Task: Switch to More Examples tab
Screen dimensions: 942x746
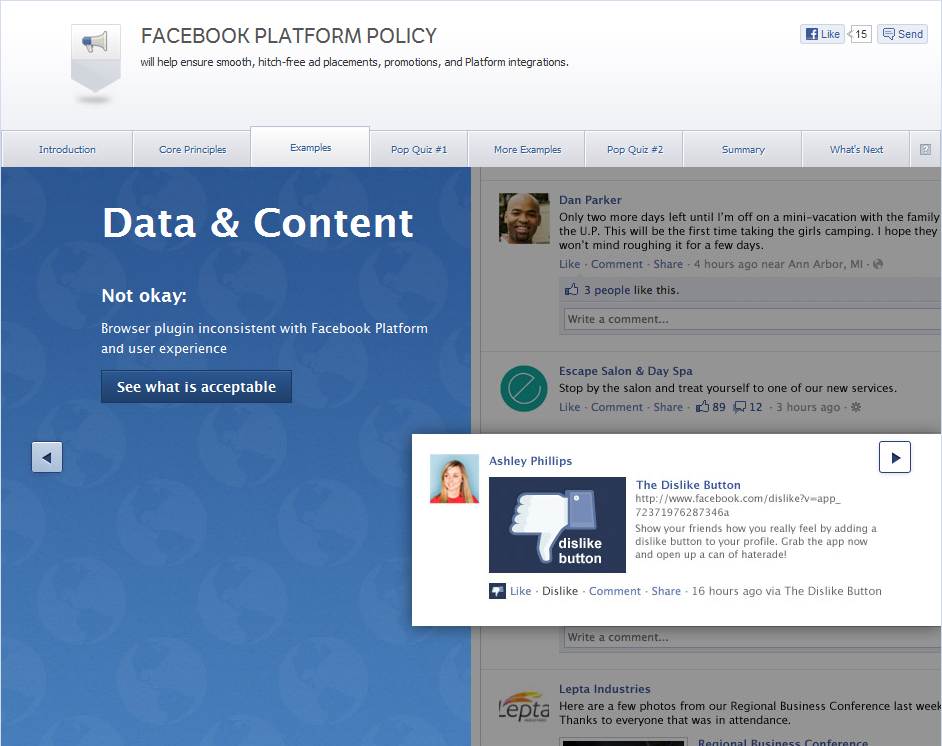Action: pyautogui.click(x=527, y=149)
